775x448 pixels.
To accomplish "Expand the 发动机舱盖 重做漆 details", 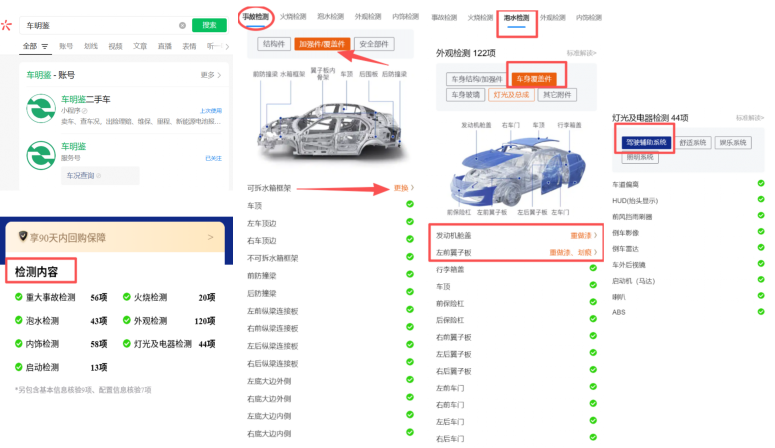I will 584,235.
